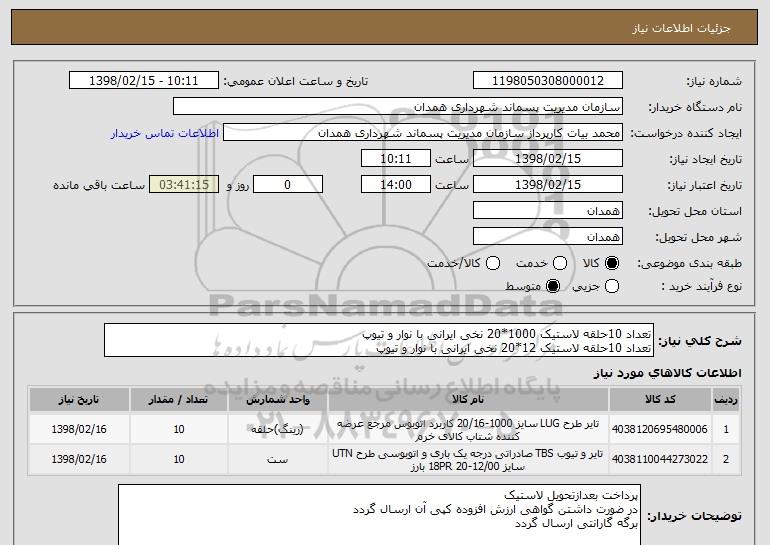Viewport: 770px width, 545px height.
Task: Click the ست unit cell
Action: click(x=277, y=460)
